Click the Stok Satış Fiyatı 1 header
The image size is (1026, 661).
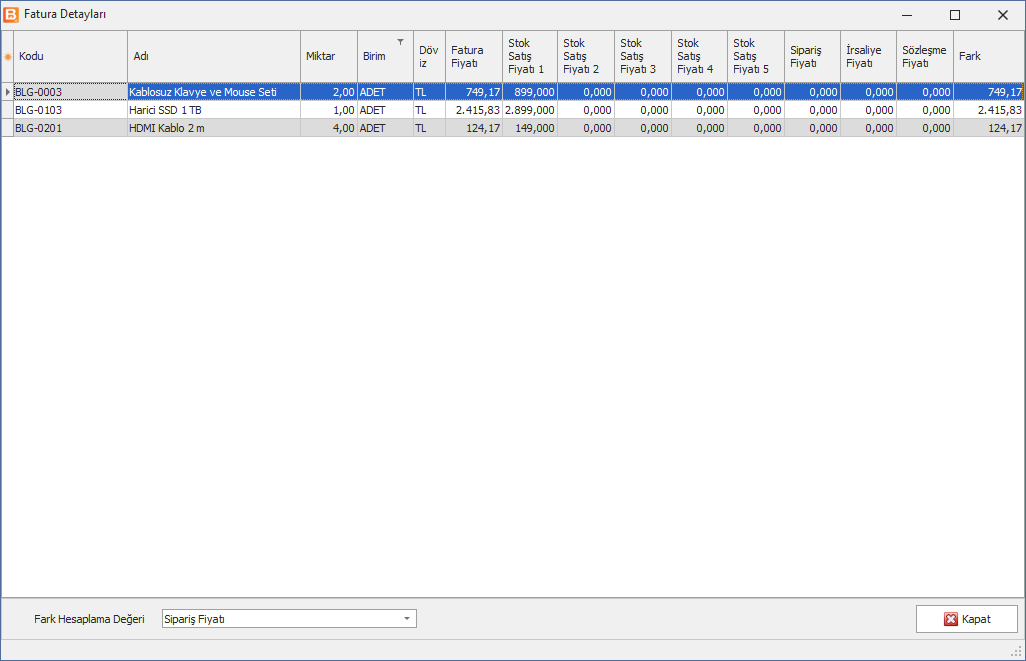click(530, 56)
